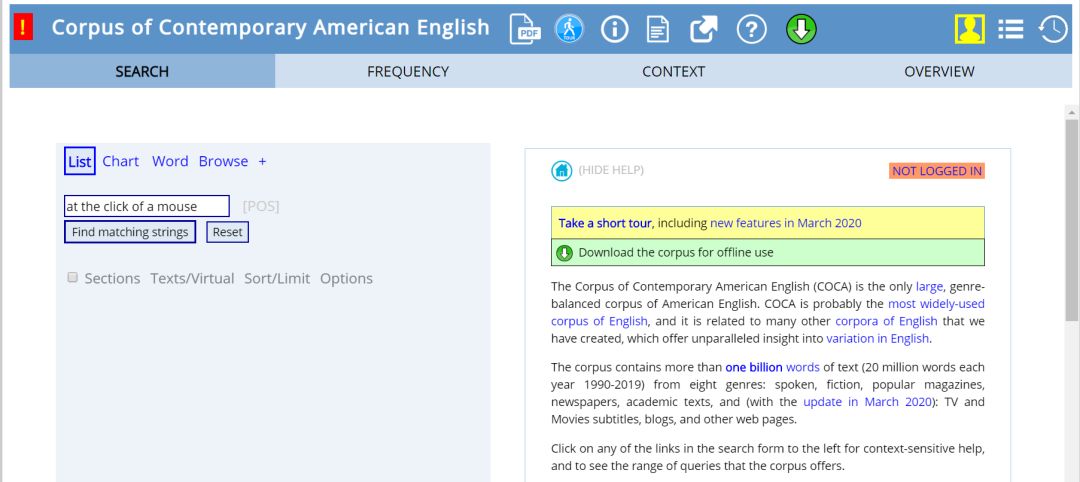1080x482 pixels.
Task: Open the corpora of English link
Action: [886, 321]
